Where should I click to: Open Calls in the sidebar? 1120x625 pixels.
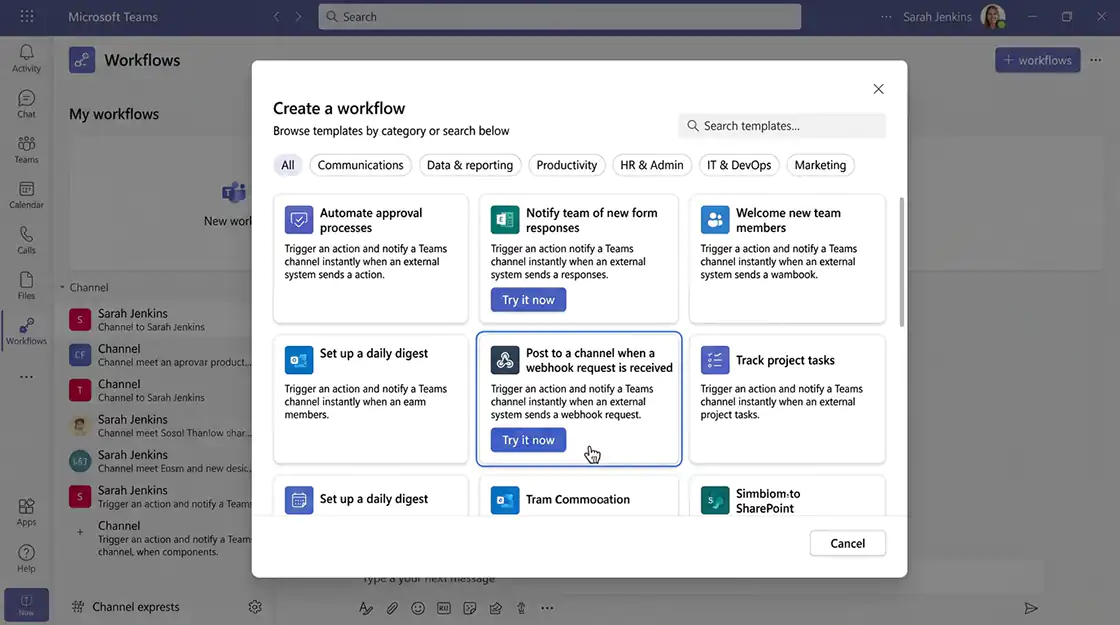pyautogui.click(x=26, y=241)
